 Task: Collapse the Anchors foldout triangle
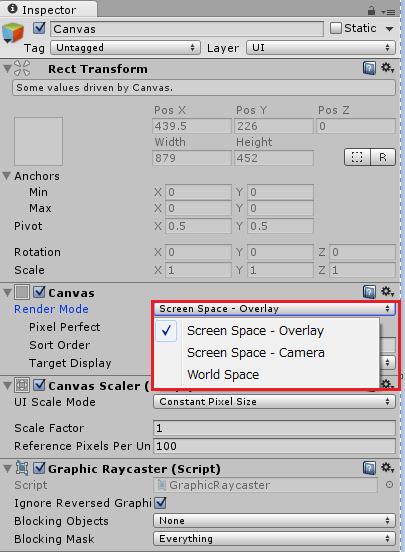click(x=7, y=176)
